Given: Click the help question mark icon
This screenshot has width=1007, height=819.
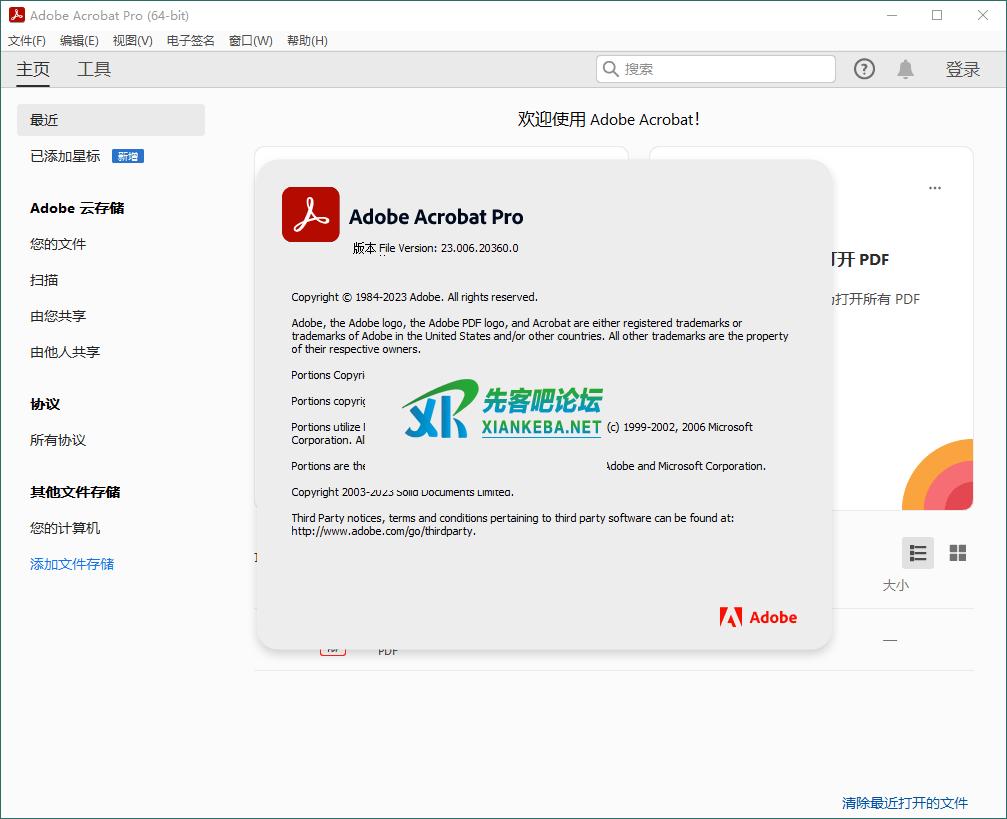Looking at the screenshot, I should click(864, 69).
